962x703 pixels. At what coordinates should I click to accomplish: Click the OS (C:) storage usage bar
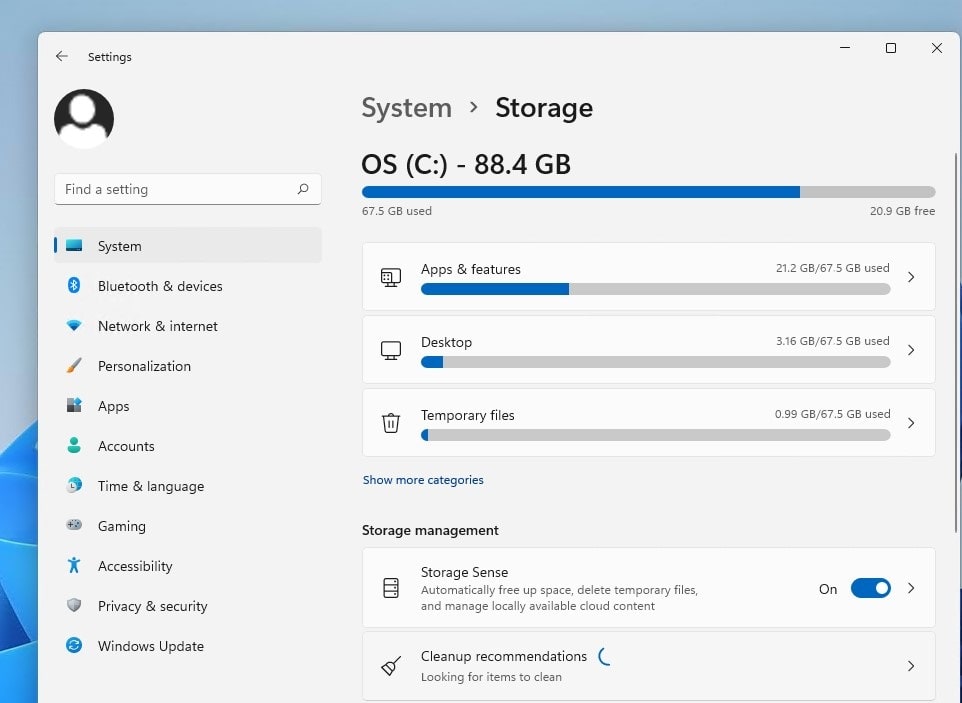point(648,192)
